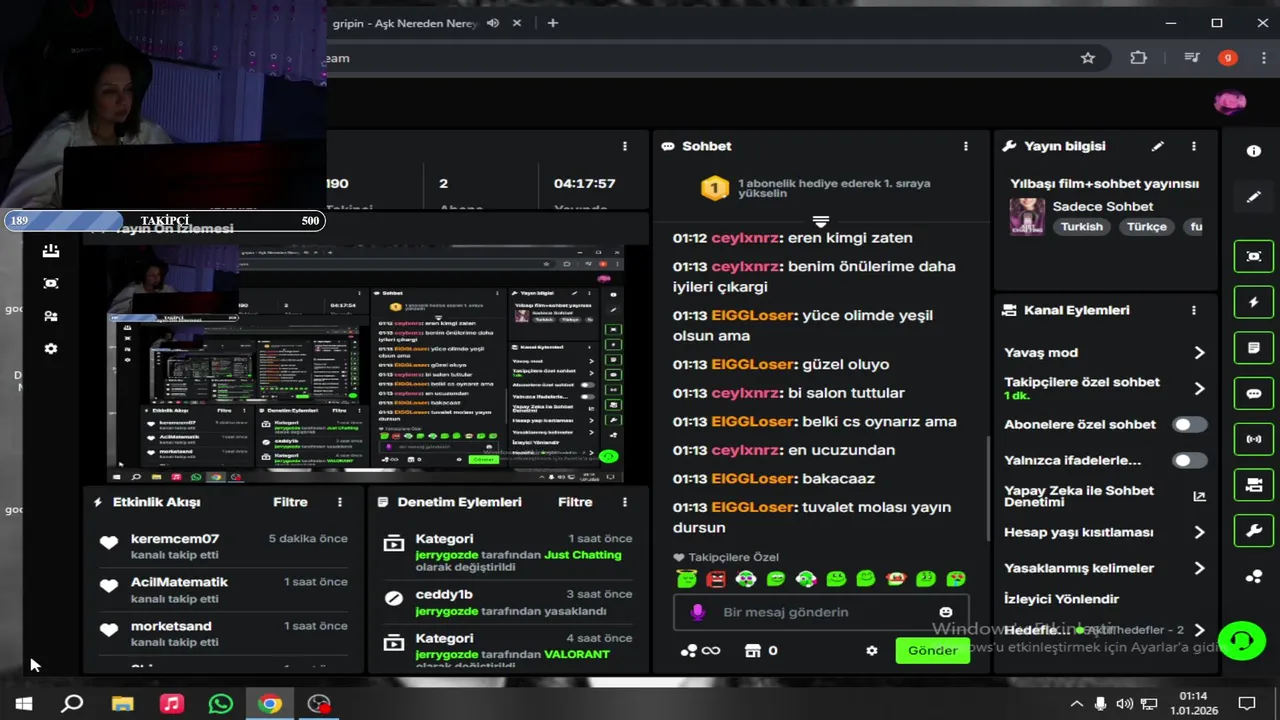1280x720 pixels.
Task: Open the emoji picker smiley in chat input
Action: pos(946,612)
